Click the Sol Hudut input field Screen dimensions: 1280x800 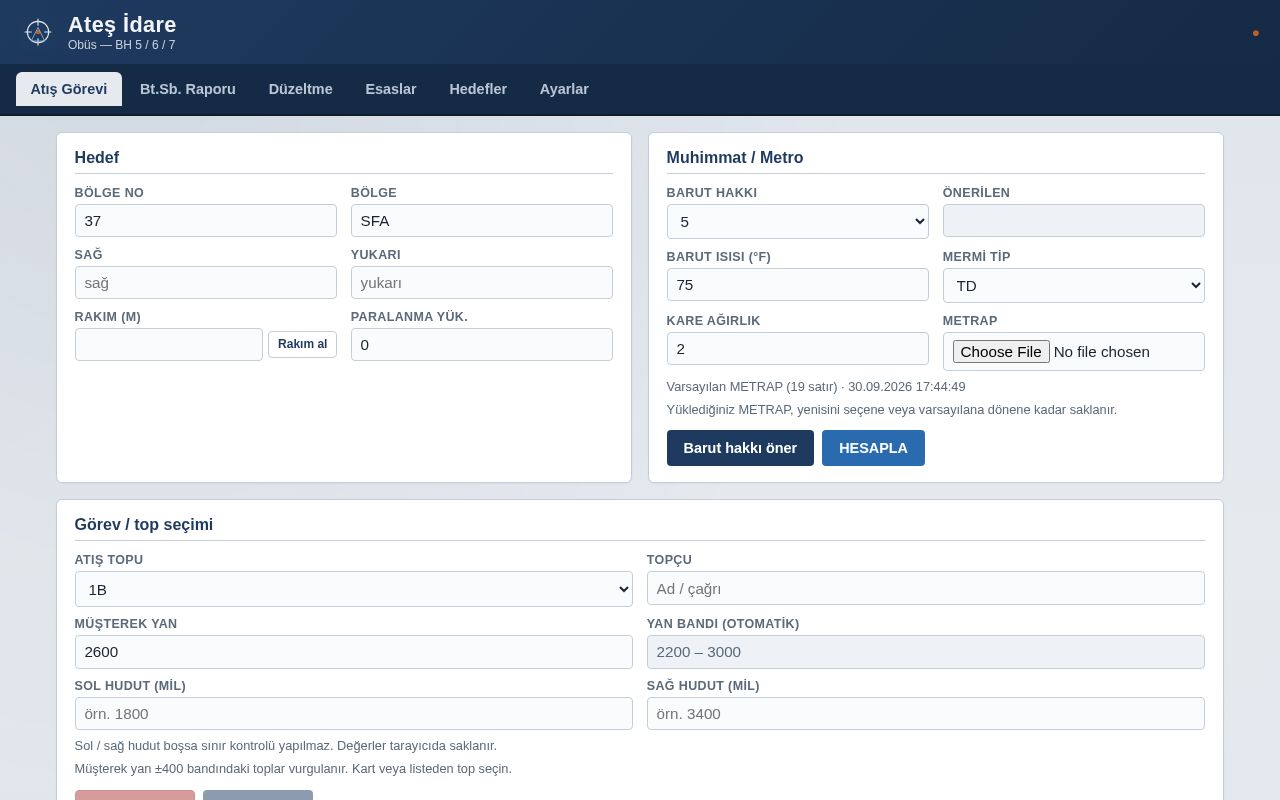click(x=353, y=714)
